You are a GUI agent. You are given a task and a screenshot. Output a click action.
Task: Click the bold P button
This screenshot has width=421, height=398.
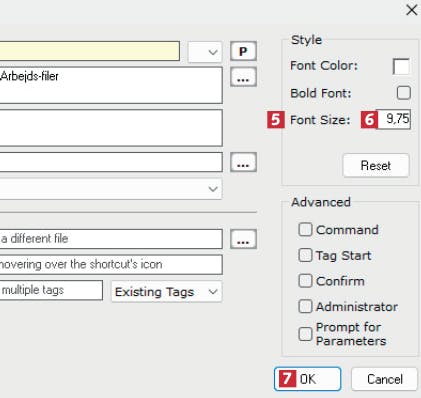[x=243, y=51]
